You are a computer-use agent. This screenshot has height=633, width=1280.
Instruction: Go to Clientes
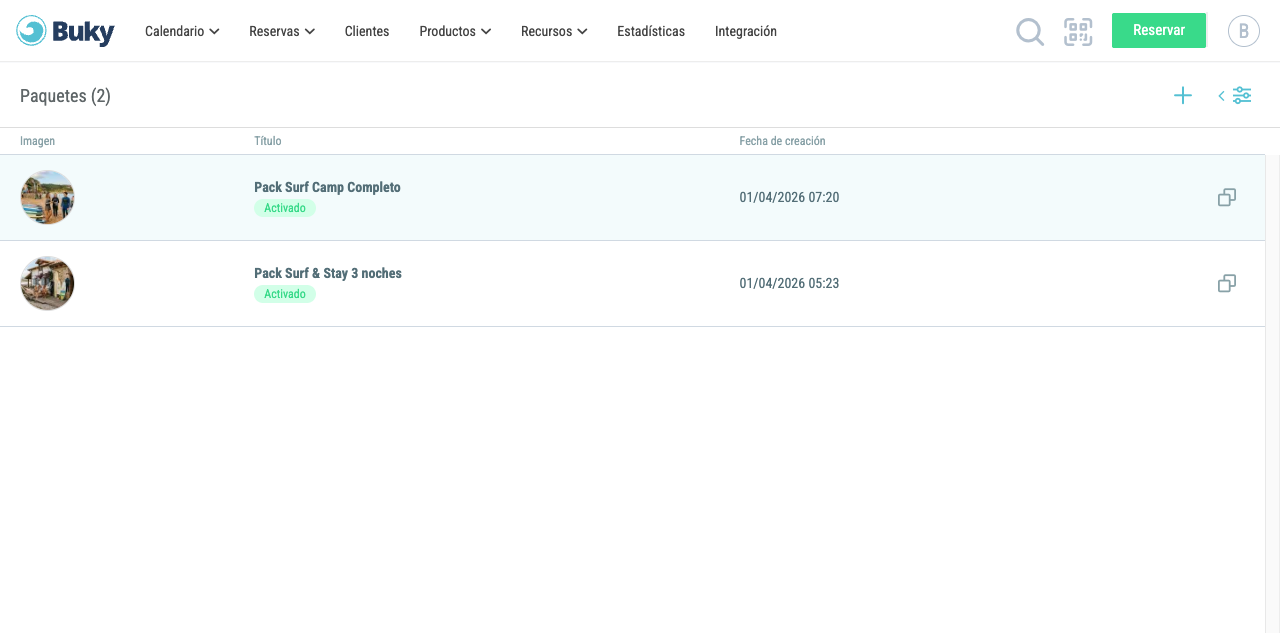367,31
